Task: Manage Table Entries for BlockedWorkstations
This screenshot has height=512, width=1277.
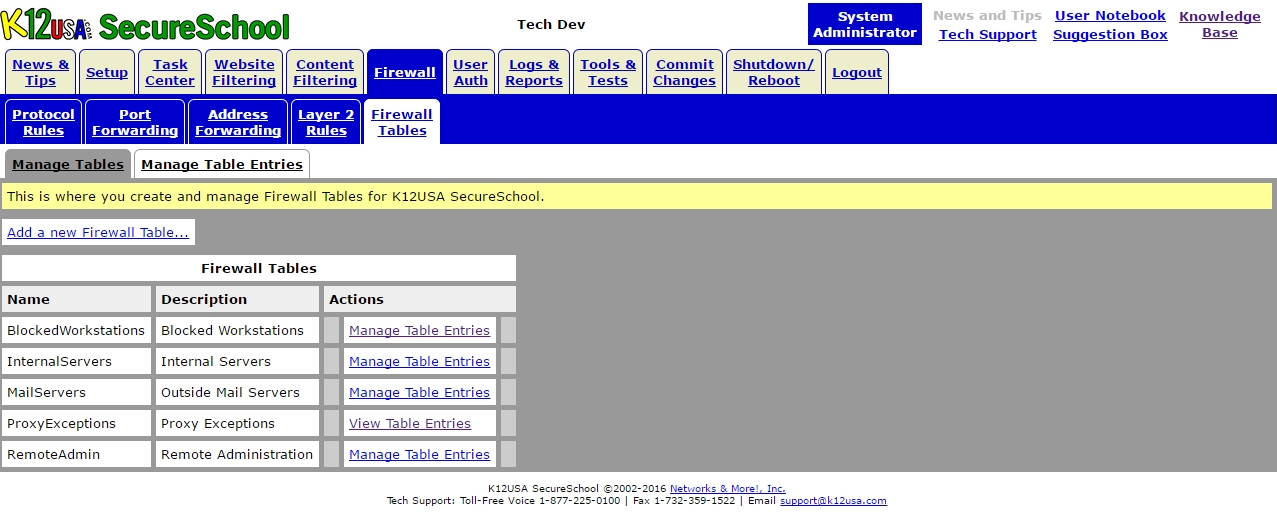Action: pos(419,330)
